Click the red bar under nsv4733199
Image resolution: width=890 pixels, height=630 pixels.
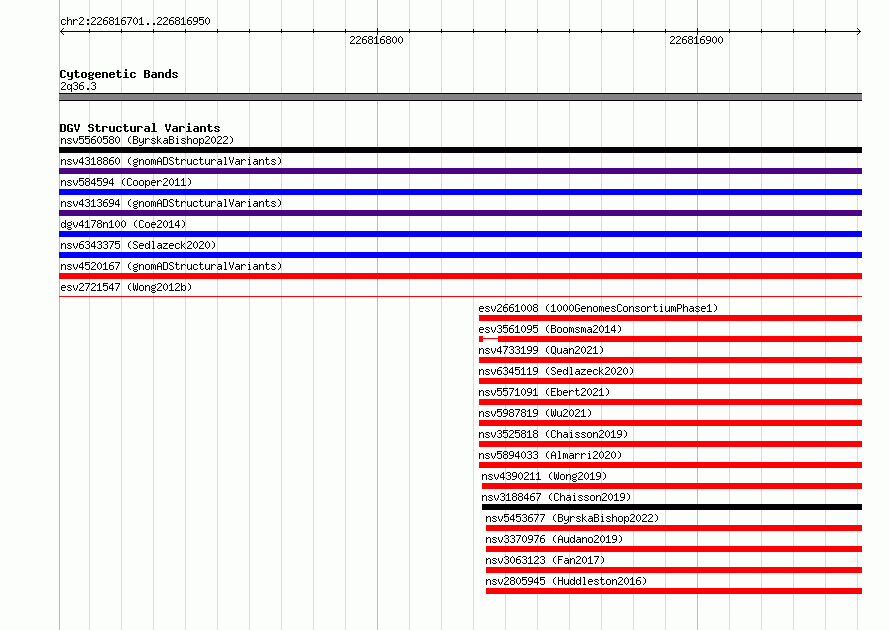coord(670,360)
